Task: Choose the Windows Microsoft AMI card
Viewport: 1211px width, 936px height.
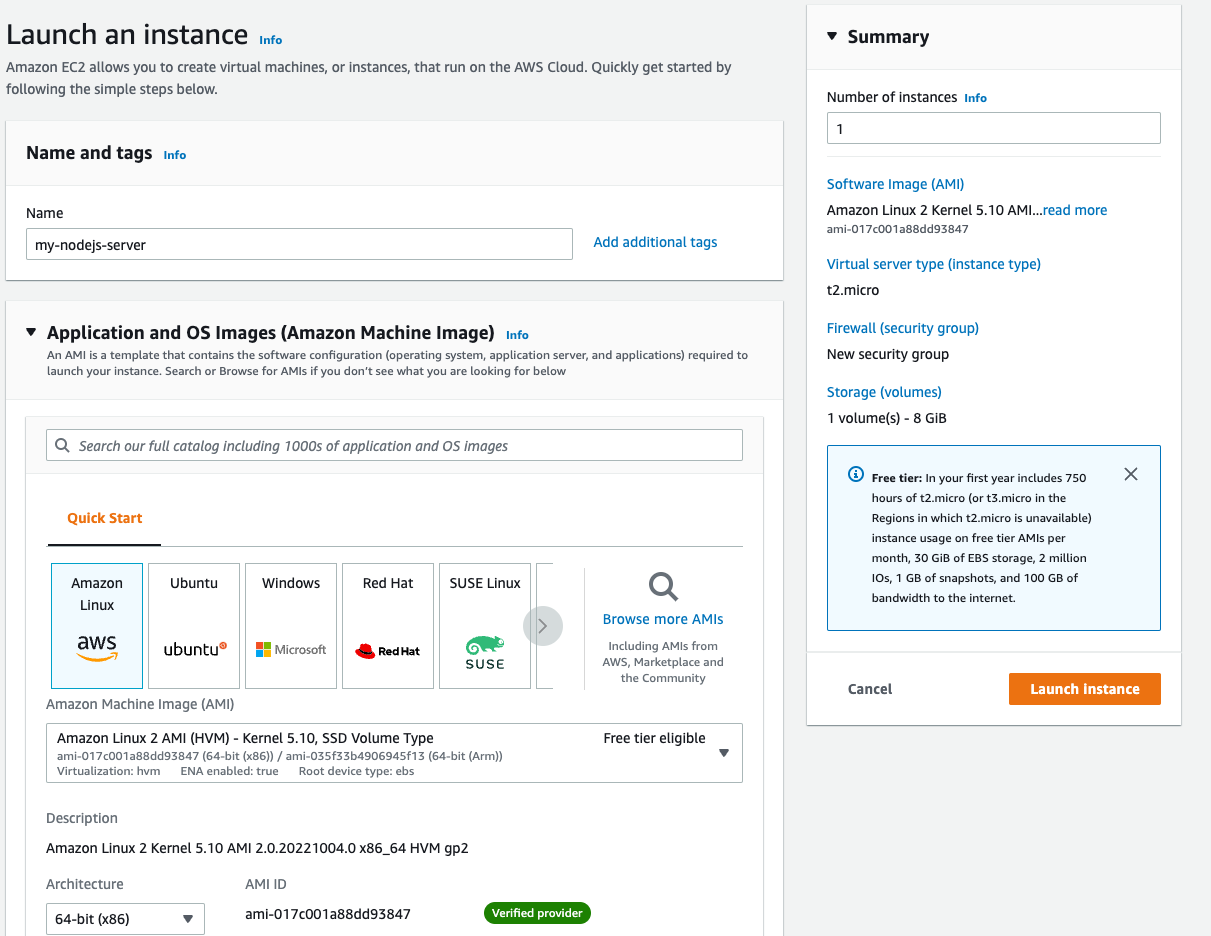Action: coord(290,625)
